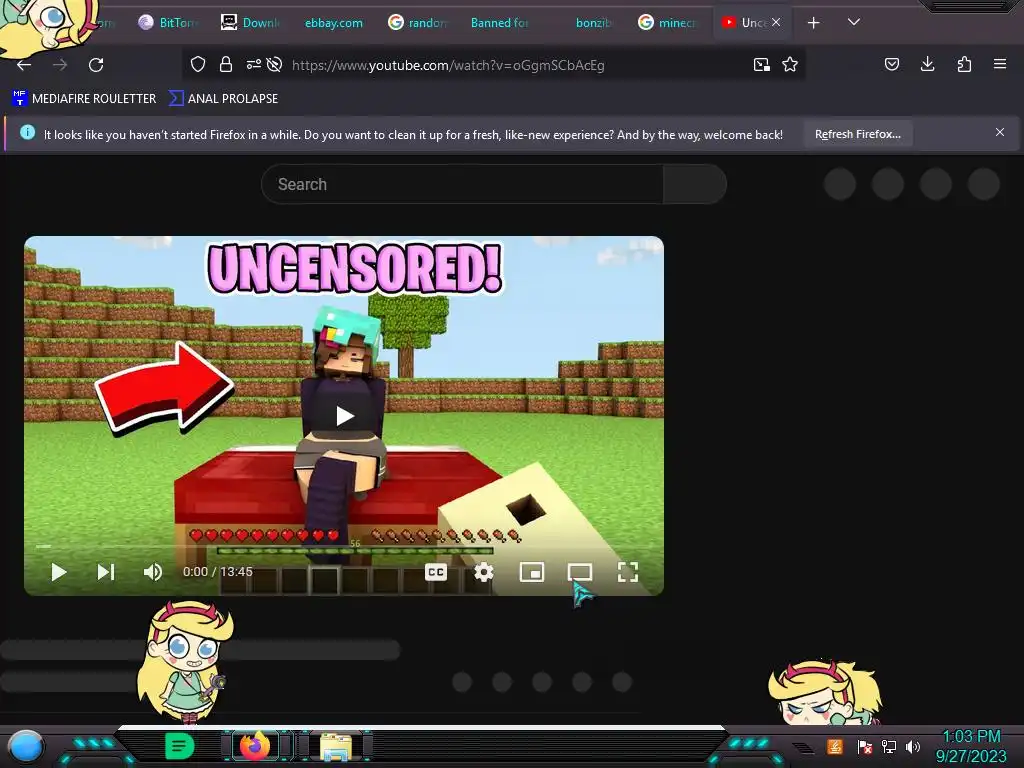Click the autoplay blocked icon in address bar
Image resolution: width=1024 pixels, height=768 pixels.
click(275, 64)
